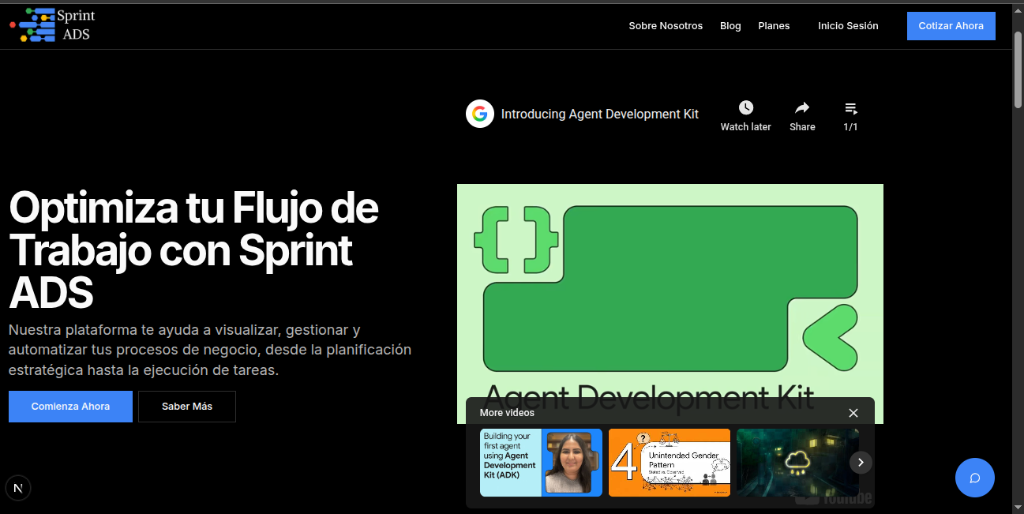Open the rainy cloud video thumbnail
Image resolution: width=1024 pixels, height=514 pixels.
[797, 462]
